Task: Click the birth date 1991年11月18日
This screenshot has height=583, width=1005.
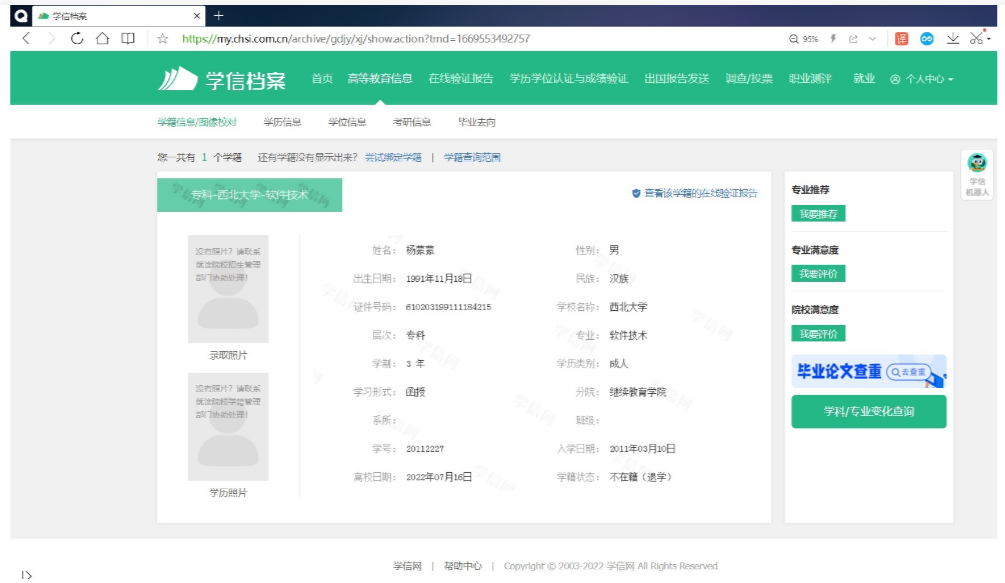Action: pyautogui.click(x=439, y=279)
